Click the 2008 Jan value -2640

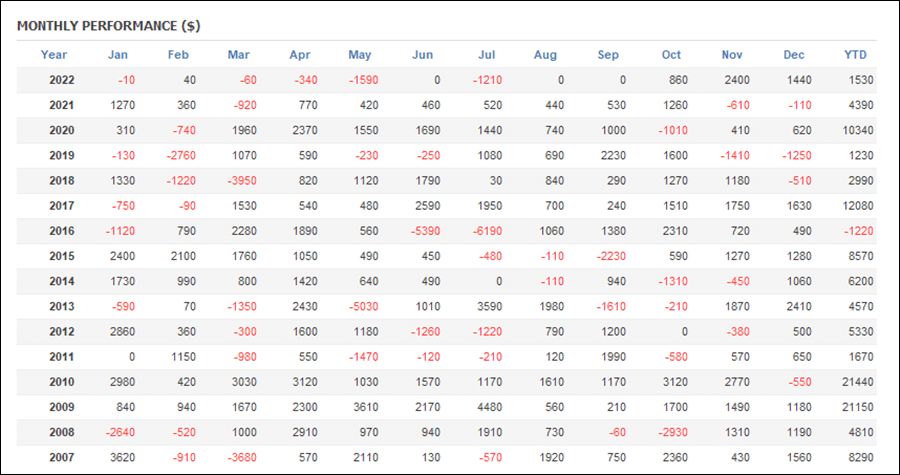pyautogui.click(x=120, y=433)
